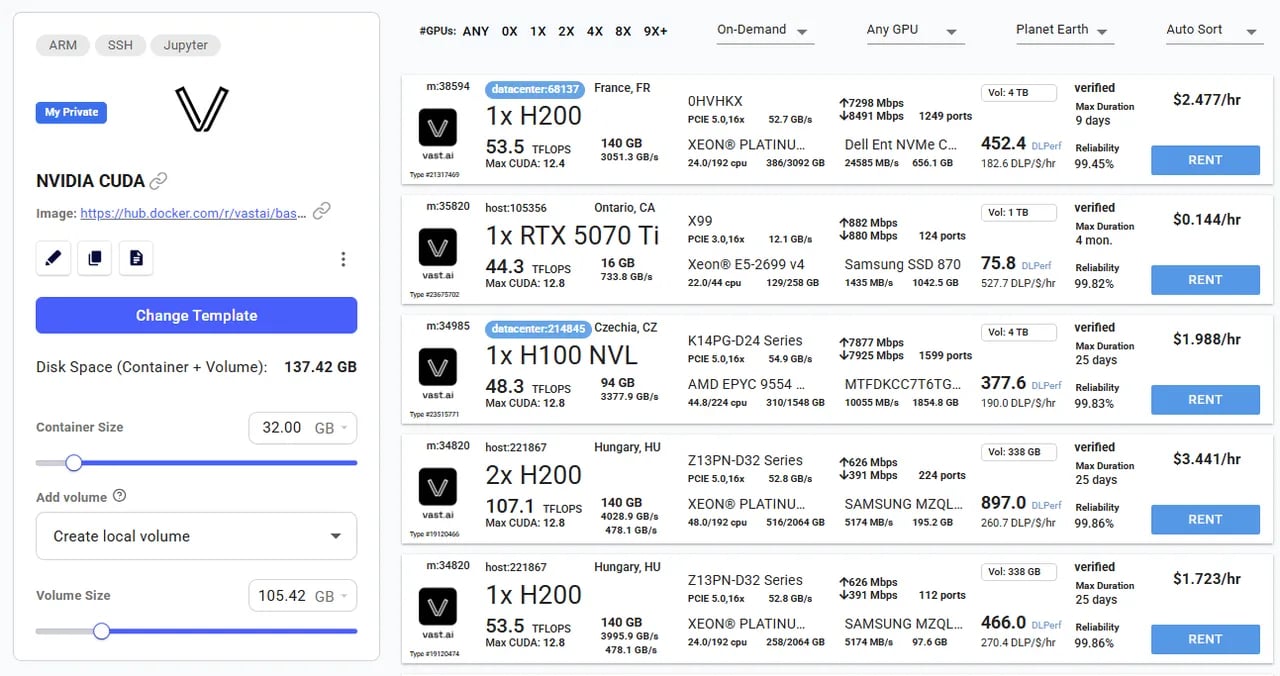The image size is (1280, 676).
Task: Open the Any GPU model dropdown
Action: pyautogui.click(x=915, y=31)
